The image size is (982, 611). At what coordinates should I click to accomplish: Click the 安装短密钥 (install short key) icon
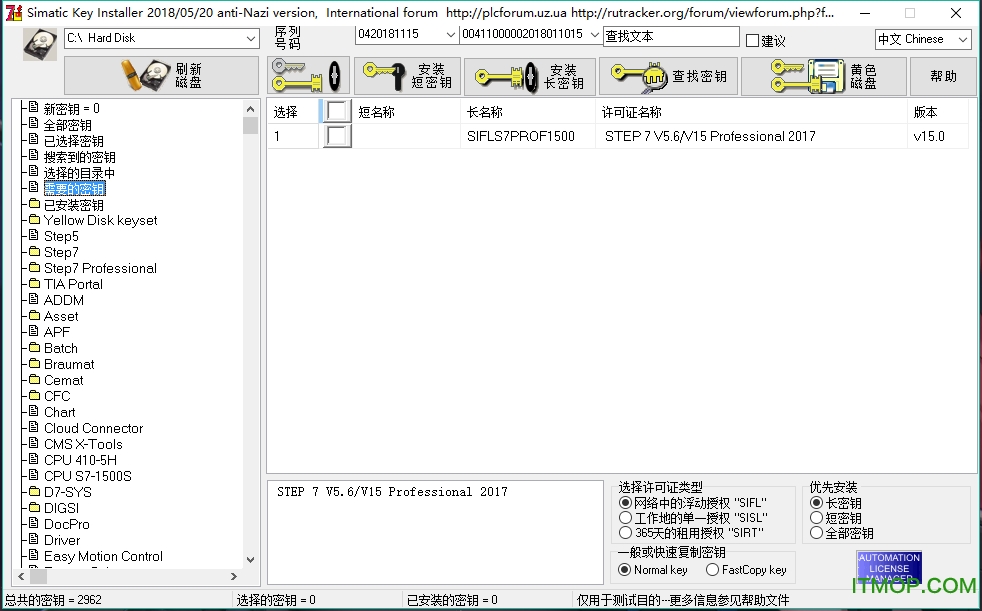point(385,74)
